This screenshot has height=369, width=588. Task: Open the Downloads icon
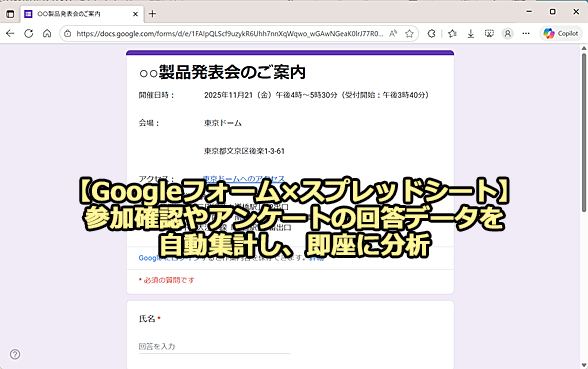[471, 34]
